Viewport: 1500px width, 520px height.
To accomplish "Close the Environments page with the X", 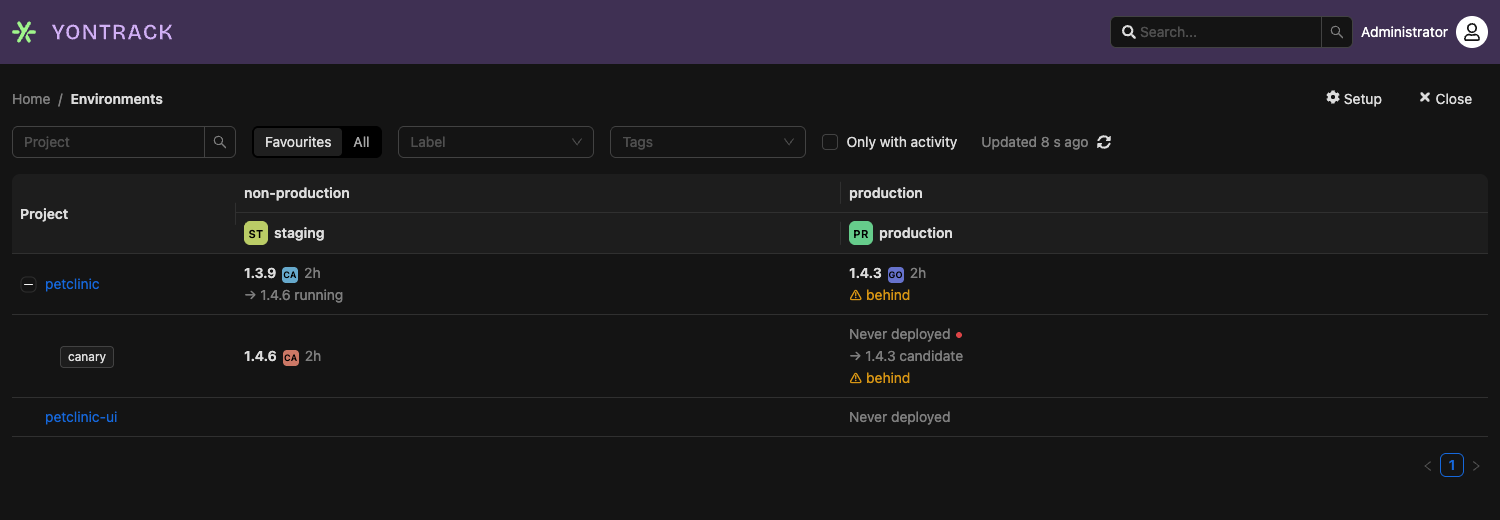I will coord(1445,98).
